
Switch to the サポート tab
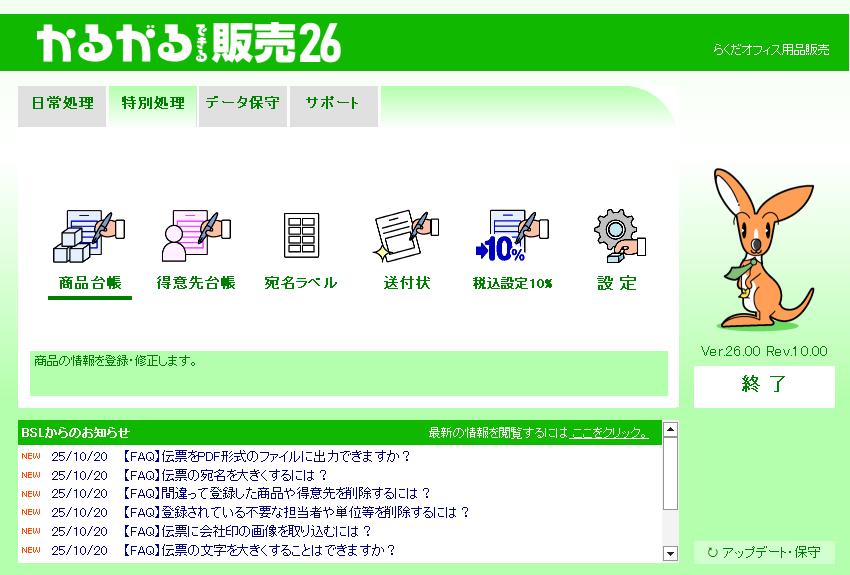[x=333, y=104]
